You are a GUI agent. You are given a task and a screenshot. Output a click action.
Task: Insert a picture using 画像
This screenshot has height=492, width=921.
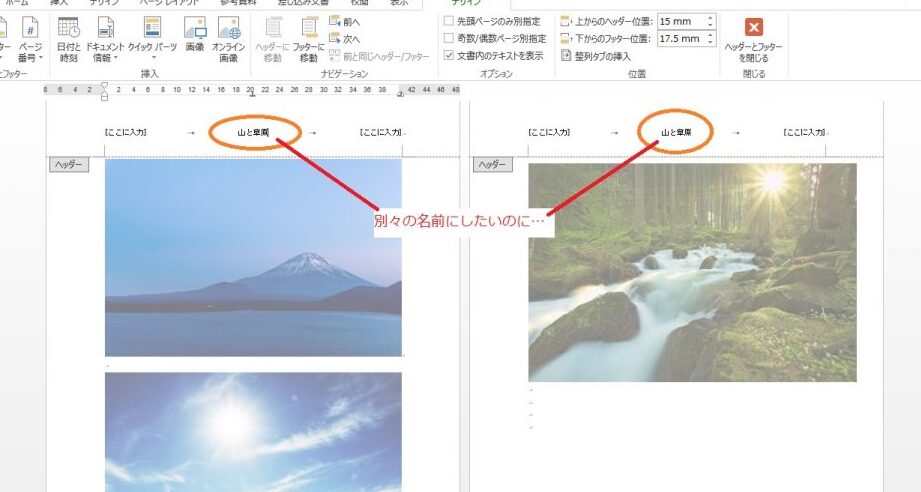[x=195, y=35]
